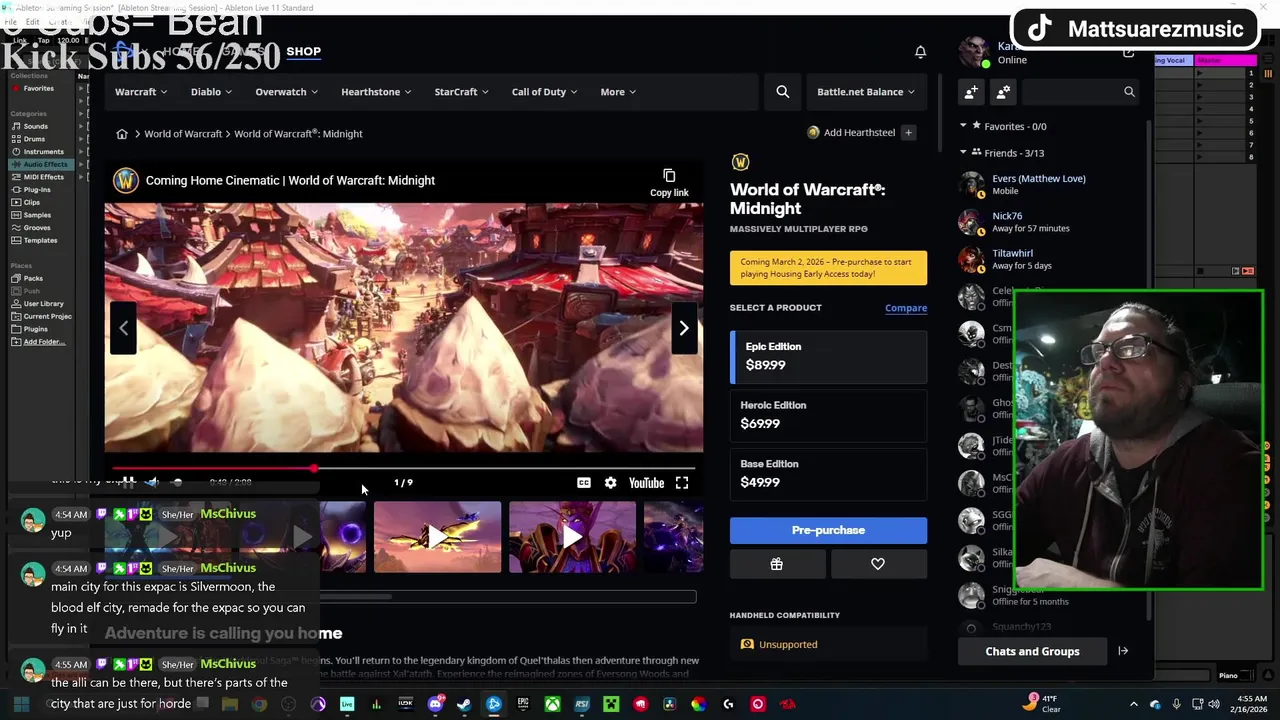Open Chats and Groups panel
The height and width of the screenshot is (720, 1280).
[x=1032, y=651]
